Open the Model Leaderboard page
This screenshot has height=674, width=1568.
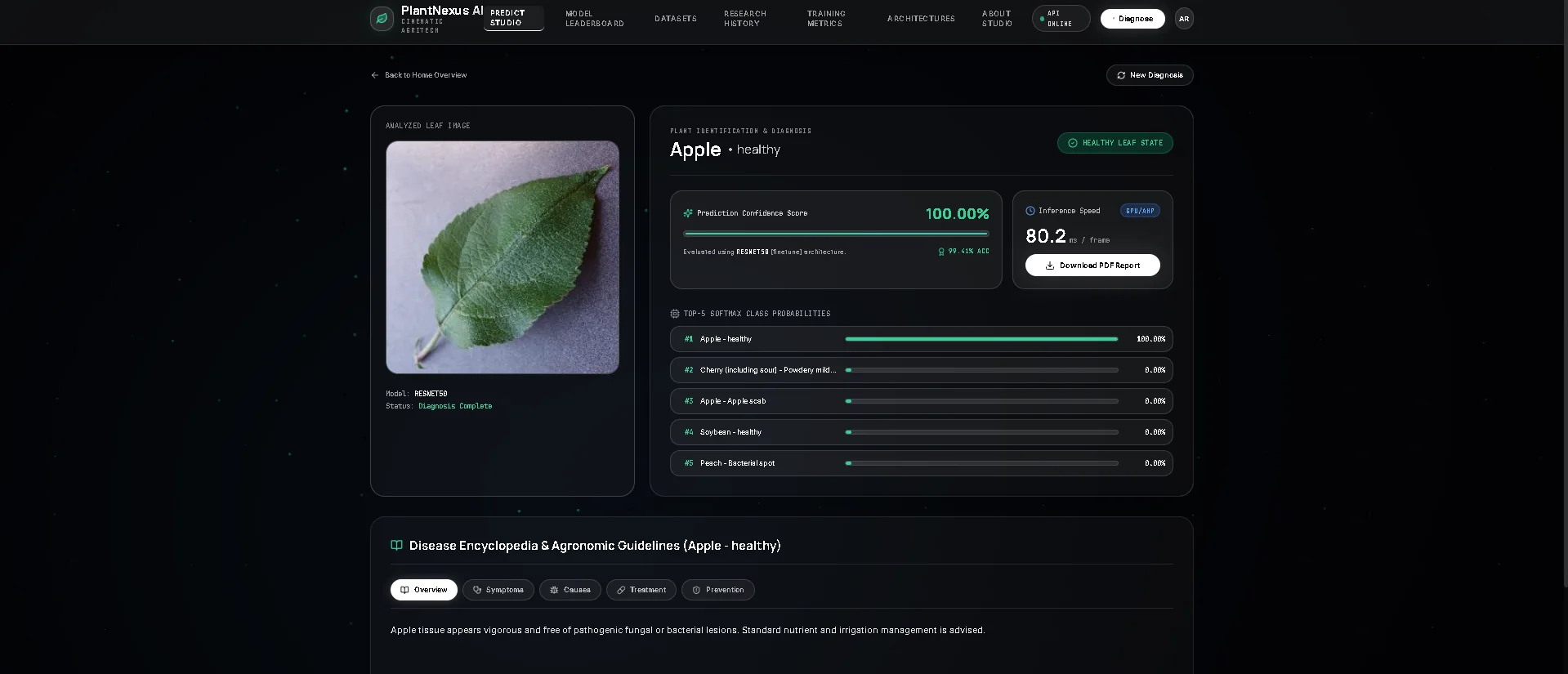coord(595,19)
